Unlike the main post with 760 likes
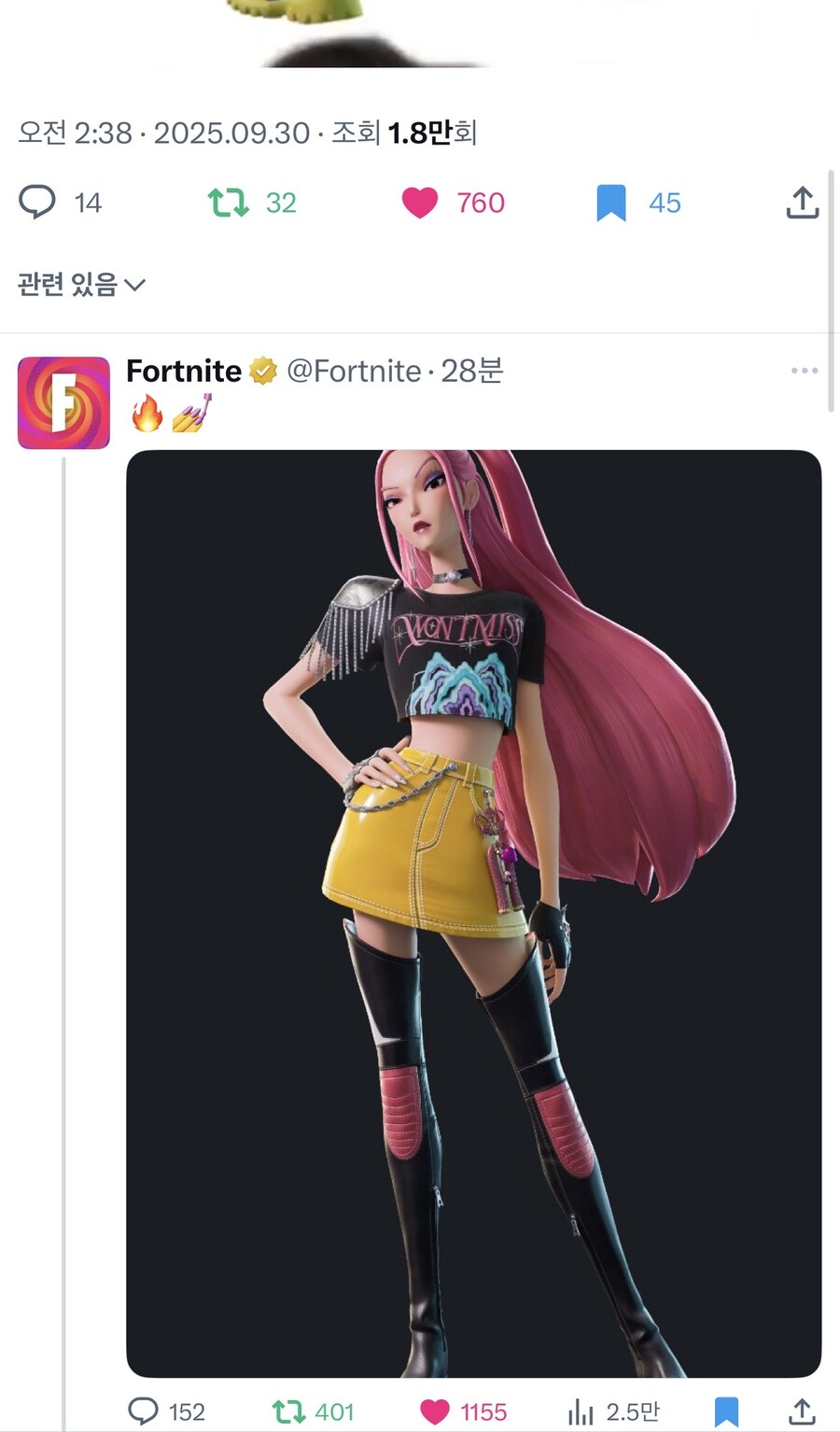The width and height of the screenshot is (840, 1432). [420, 203]
